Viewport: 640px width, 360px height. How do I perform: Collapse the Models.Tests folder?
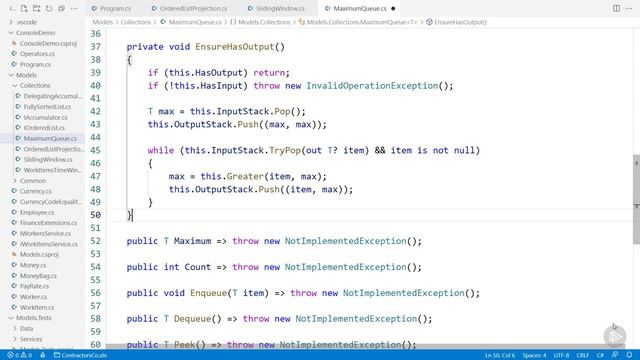click(x=33, y=318)
